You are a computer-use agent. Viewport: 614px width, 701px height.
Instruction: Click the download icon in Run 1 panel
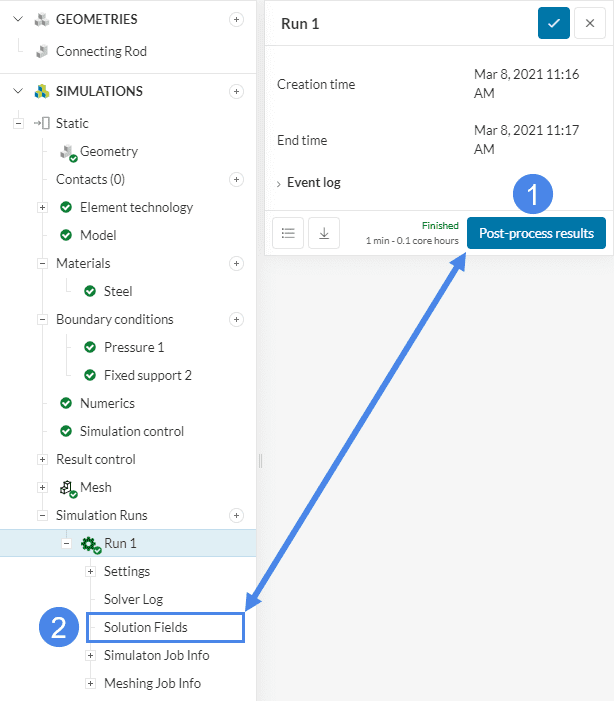(x=324, y=233)
